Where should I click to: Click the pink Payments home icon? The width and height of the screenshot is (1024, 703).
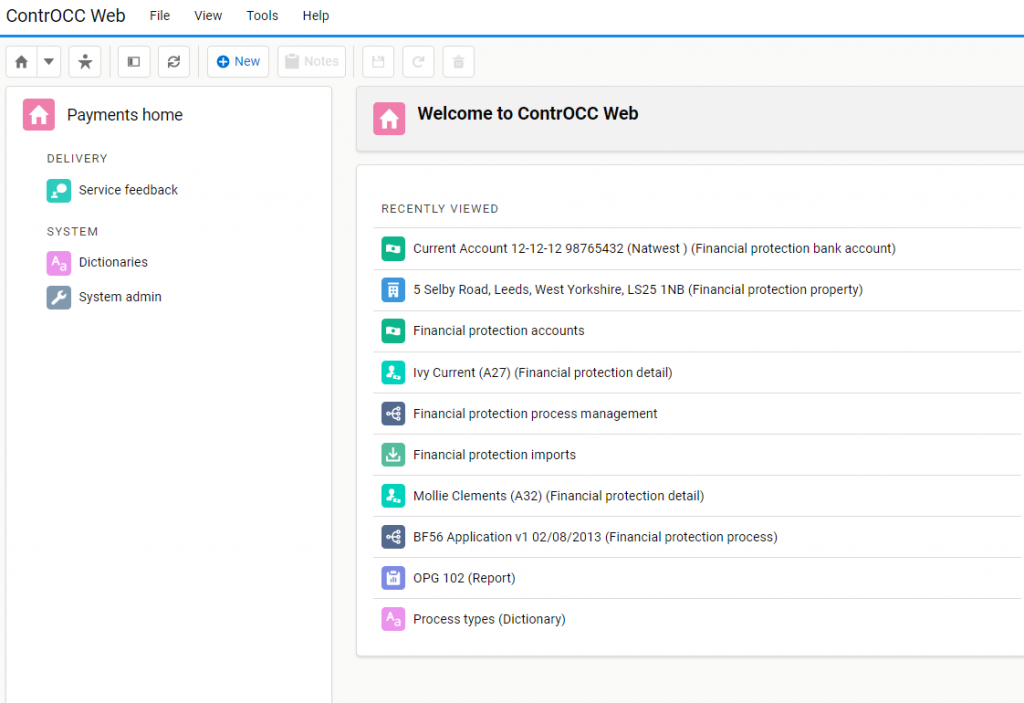pyautogui.click(x=39, y=115)
